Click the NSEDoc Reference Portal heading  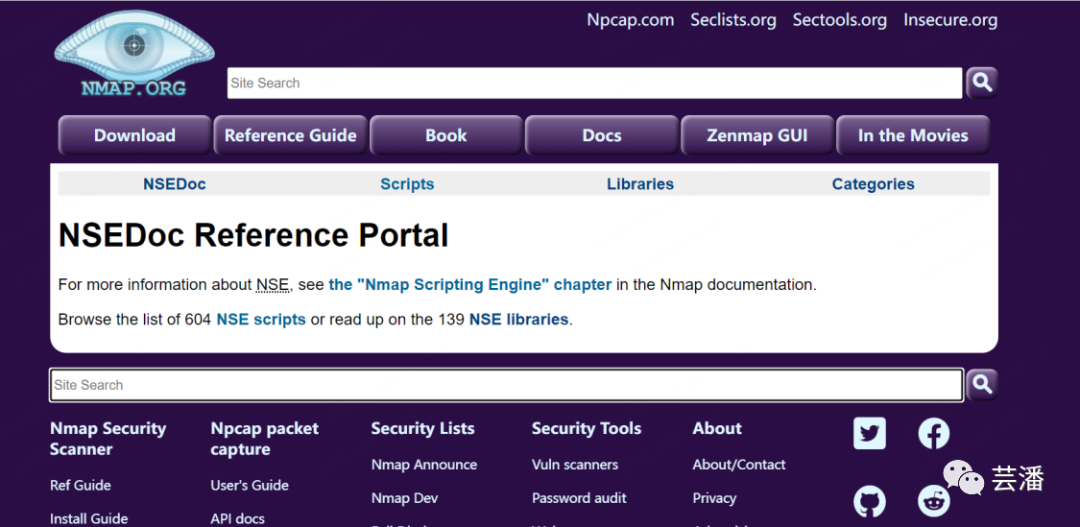253,236
